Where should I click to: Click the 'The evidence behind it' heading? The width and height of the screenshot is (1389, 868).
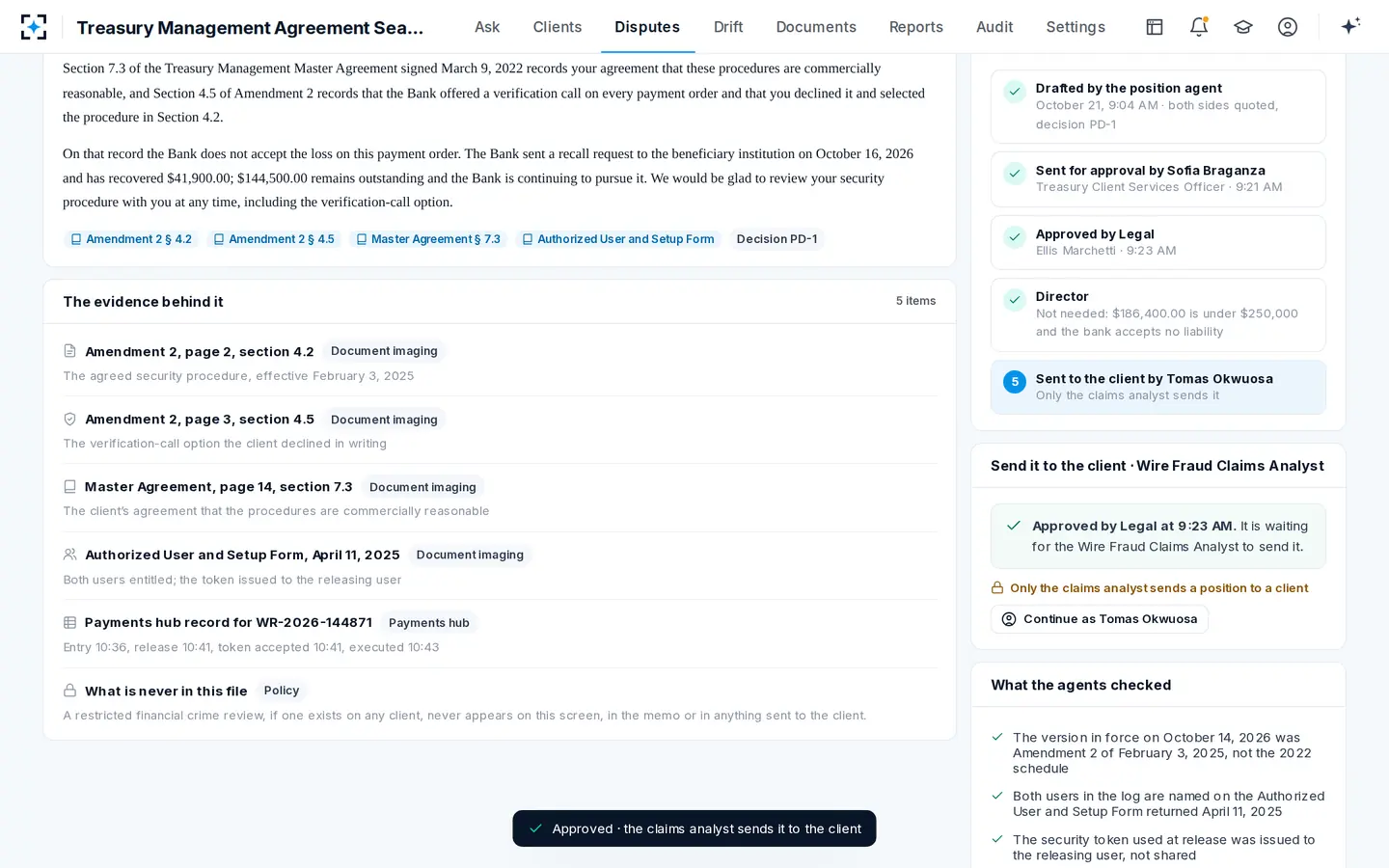click(143, 302)
